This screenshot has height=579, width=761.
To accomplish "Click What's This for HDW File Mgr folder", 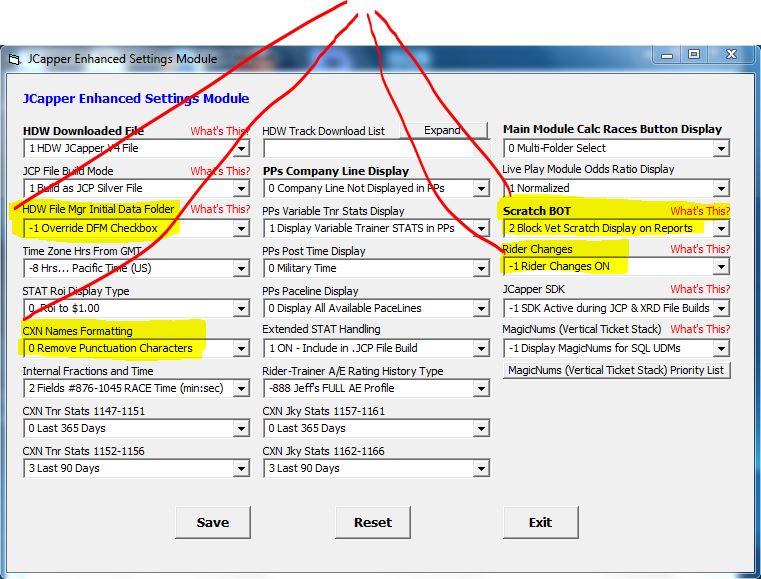I will point(220,209).
